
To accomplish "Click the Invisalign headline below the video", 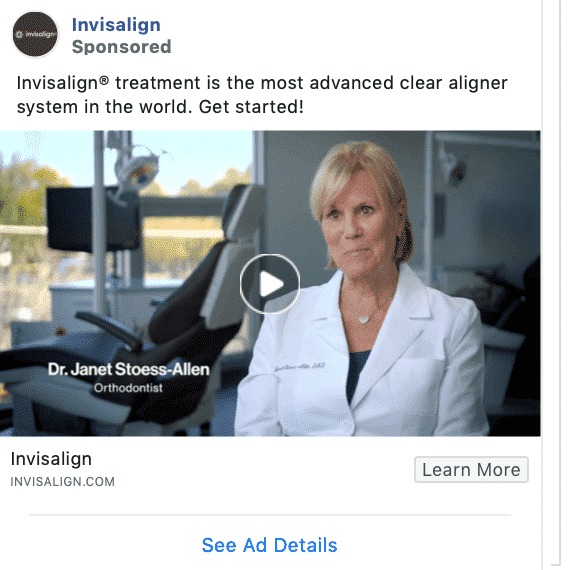I will 51,459.
